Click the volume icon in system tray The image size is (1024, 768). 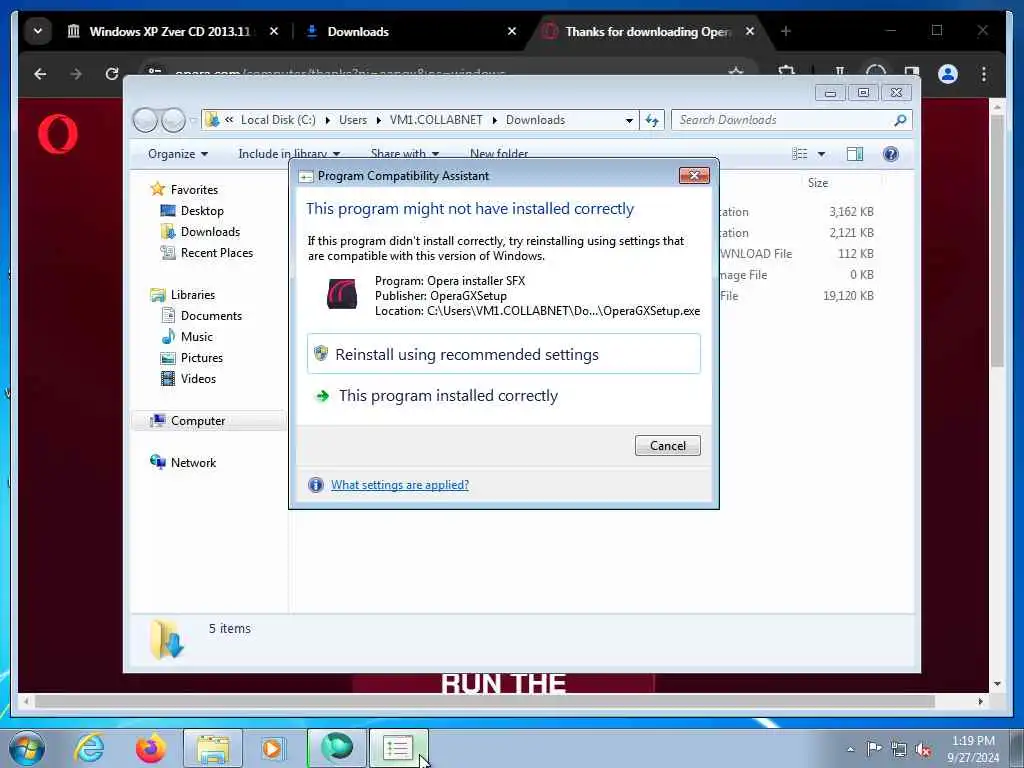(923, 749)
